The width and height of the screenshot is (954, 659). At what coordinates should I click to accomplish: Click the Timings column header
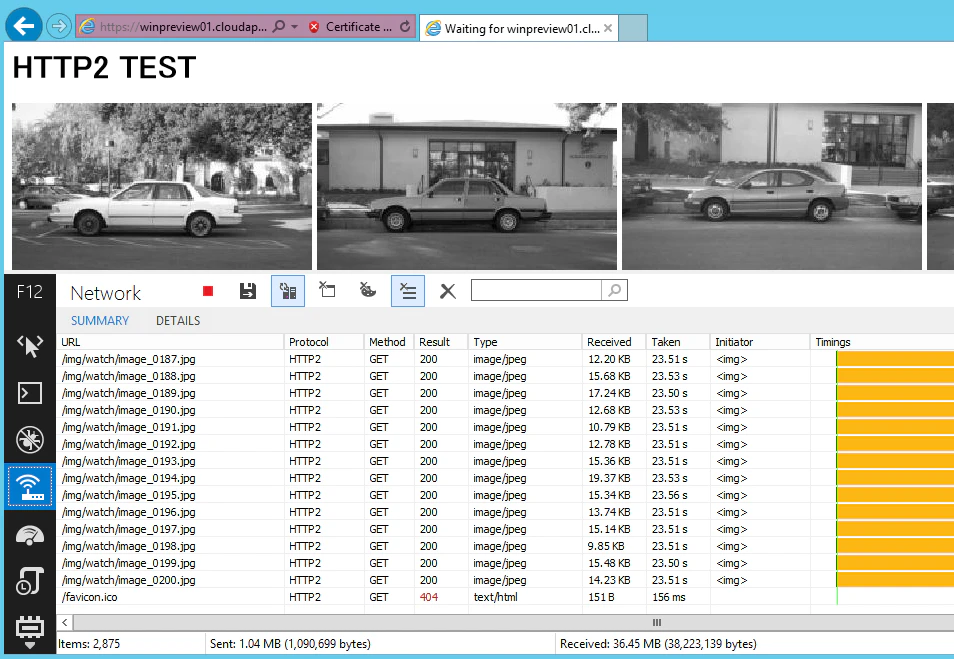882,342
